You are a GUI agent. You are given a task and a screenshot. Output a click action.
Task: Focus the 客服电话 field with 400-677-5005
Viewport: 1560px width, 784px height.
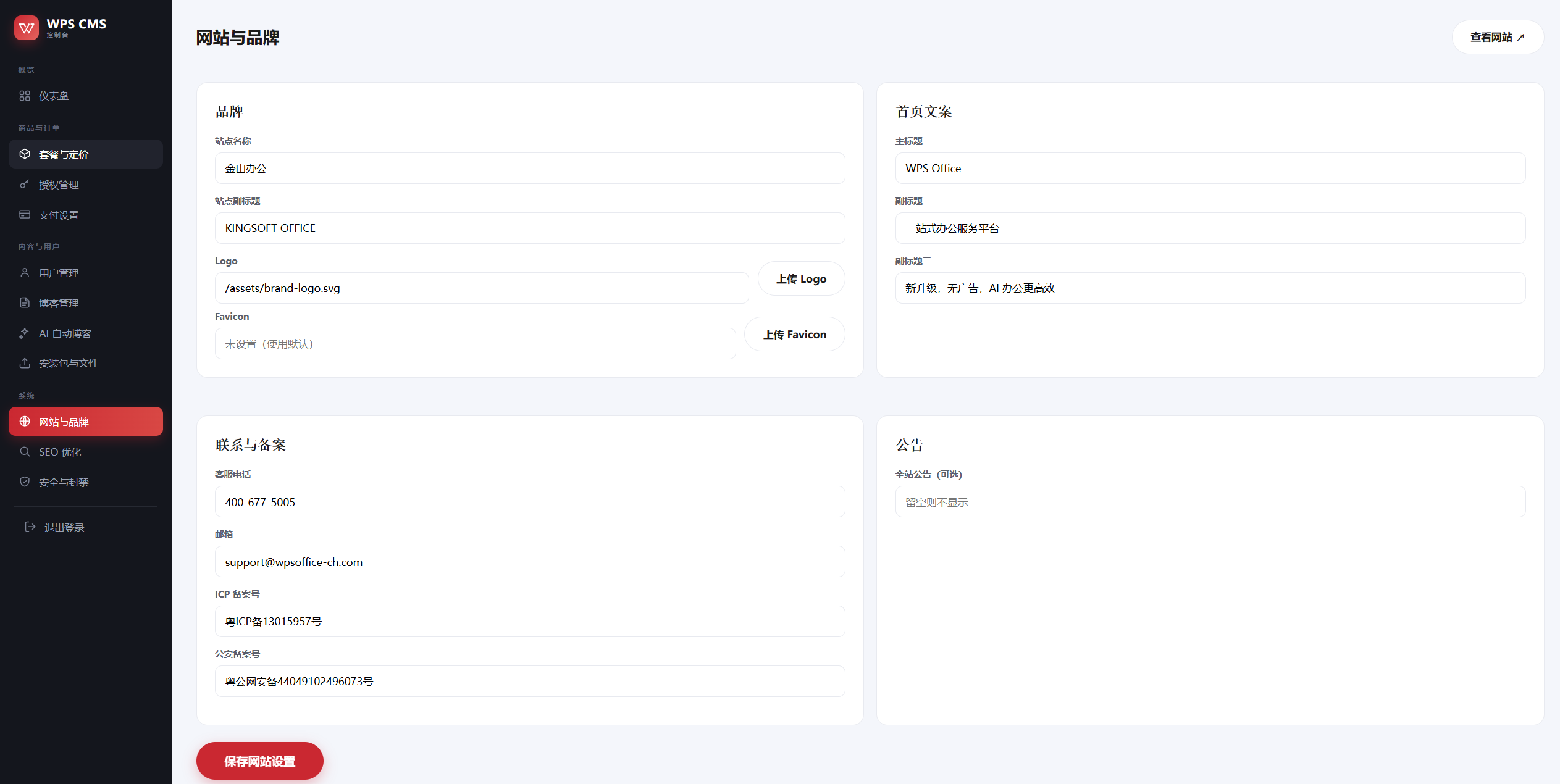coord(530,501)
